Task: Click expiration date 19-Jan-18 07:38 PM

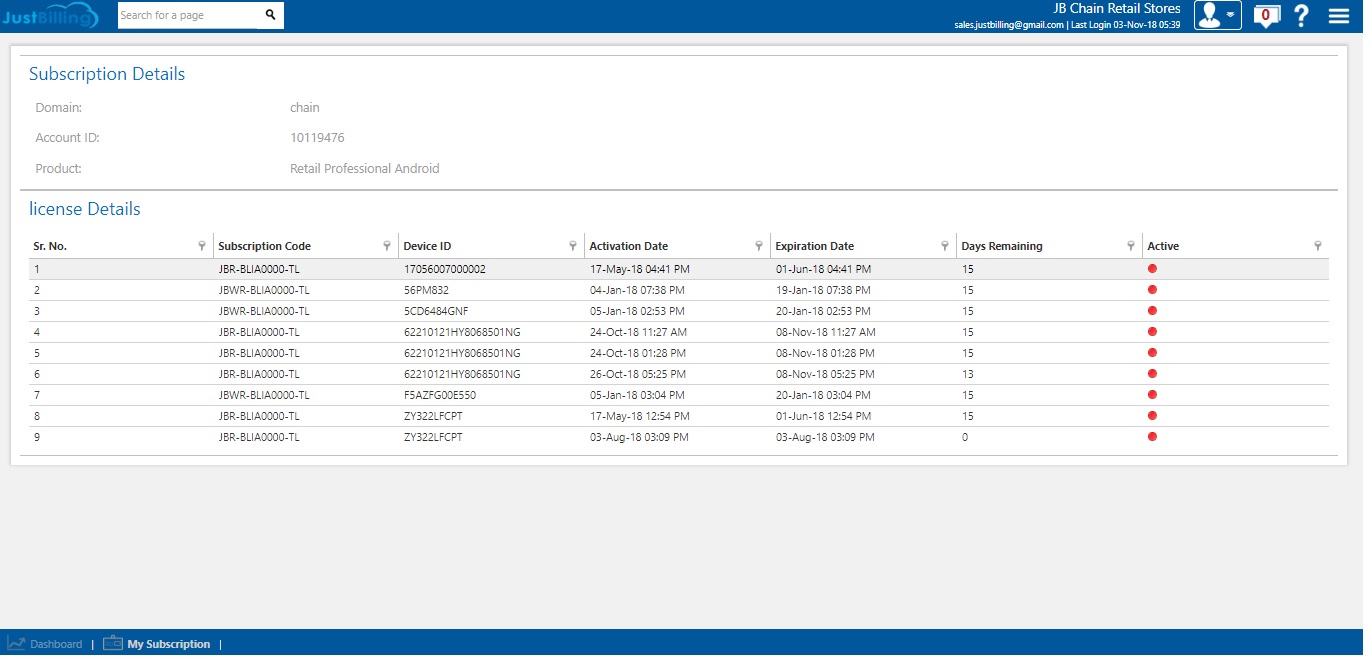Action: 823,290
